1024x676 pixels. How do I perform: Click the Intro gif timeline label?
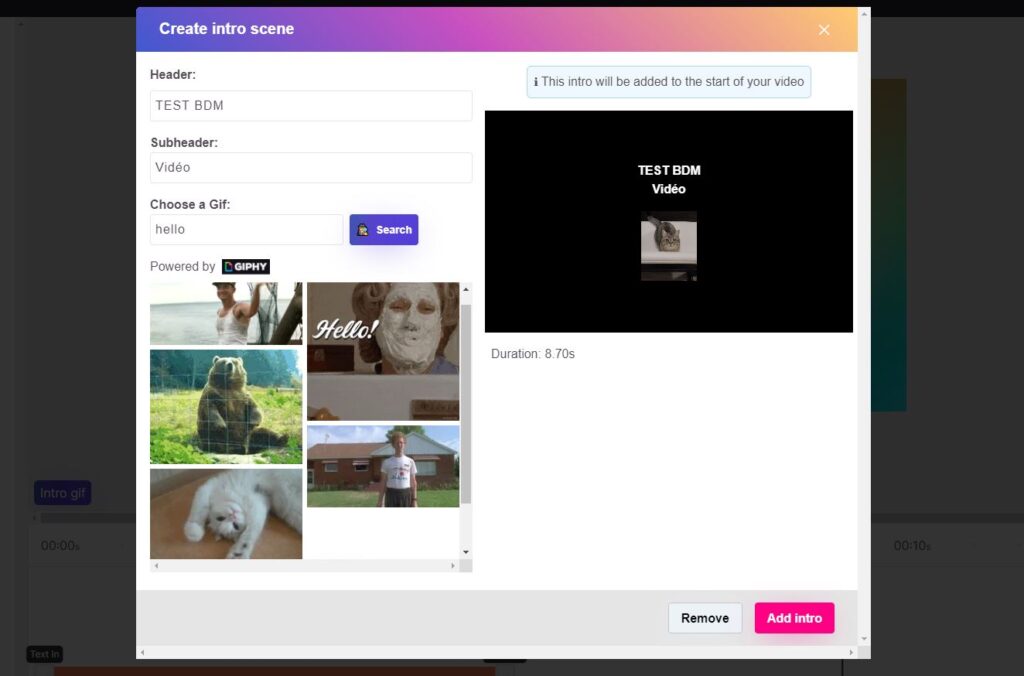(62, 493)
